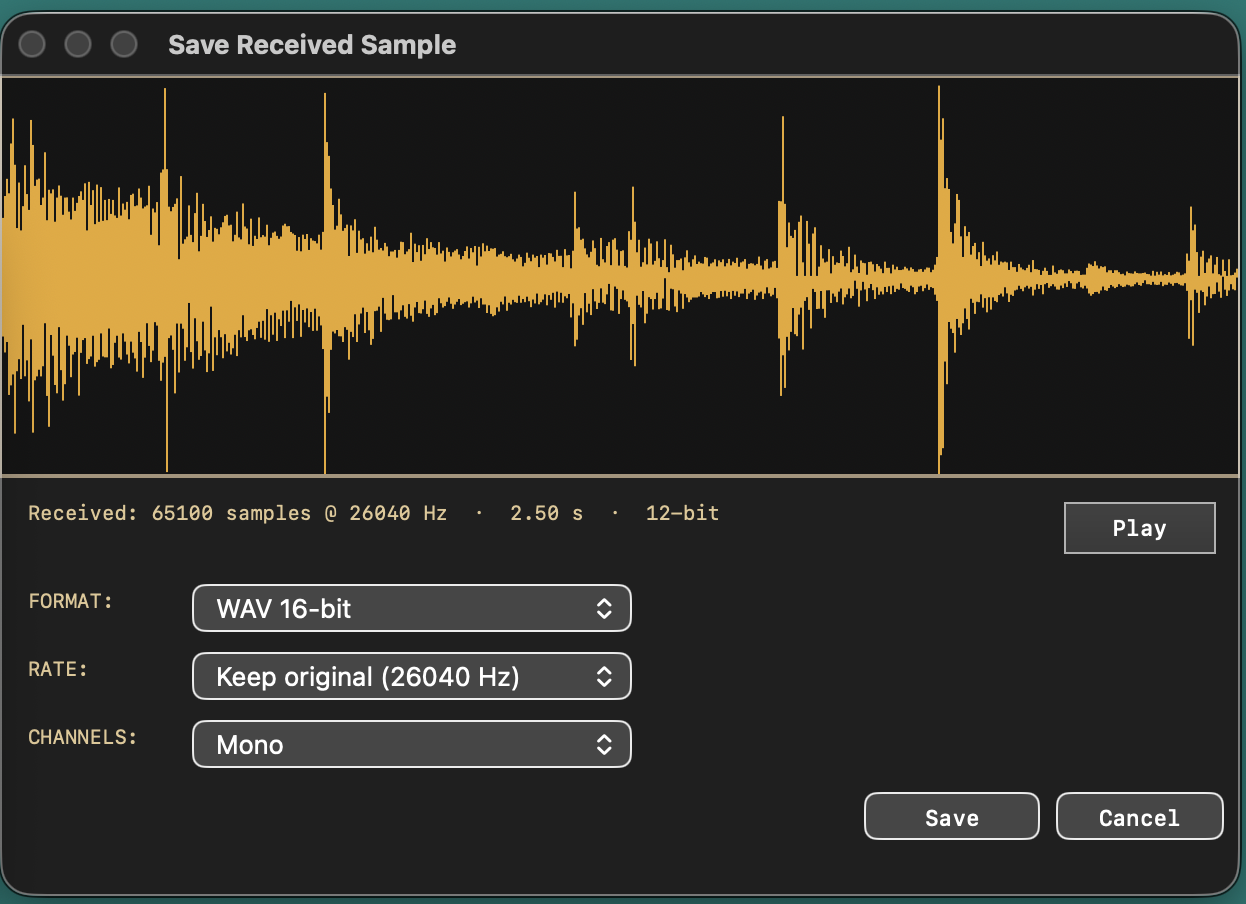
Task: Click the 'Save Received Sample' window title
Action: tap(312, 45)
